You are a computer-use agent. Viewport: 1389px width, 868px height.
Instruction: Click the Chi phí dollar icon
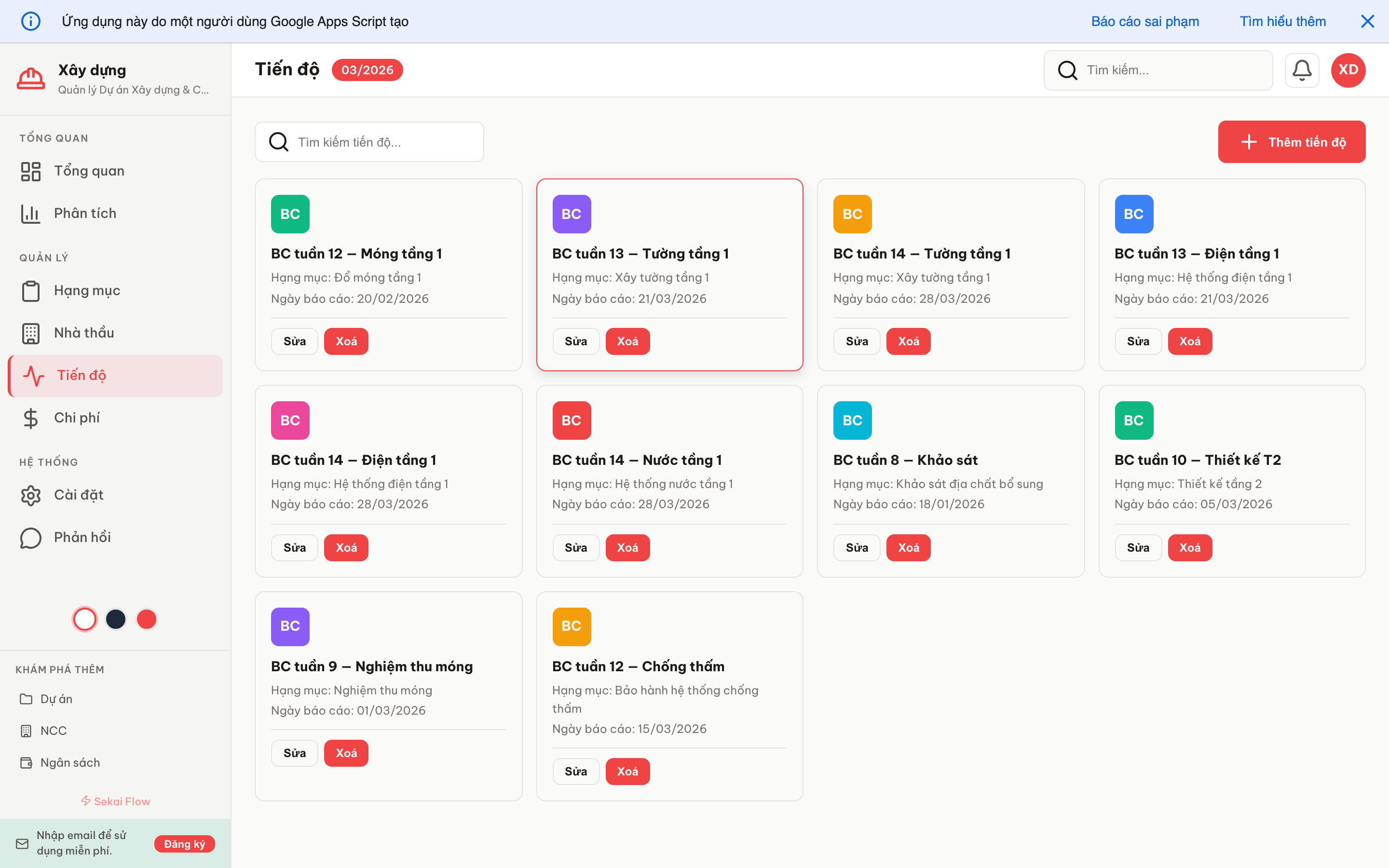point(30,417)
